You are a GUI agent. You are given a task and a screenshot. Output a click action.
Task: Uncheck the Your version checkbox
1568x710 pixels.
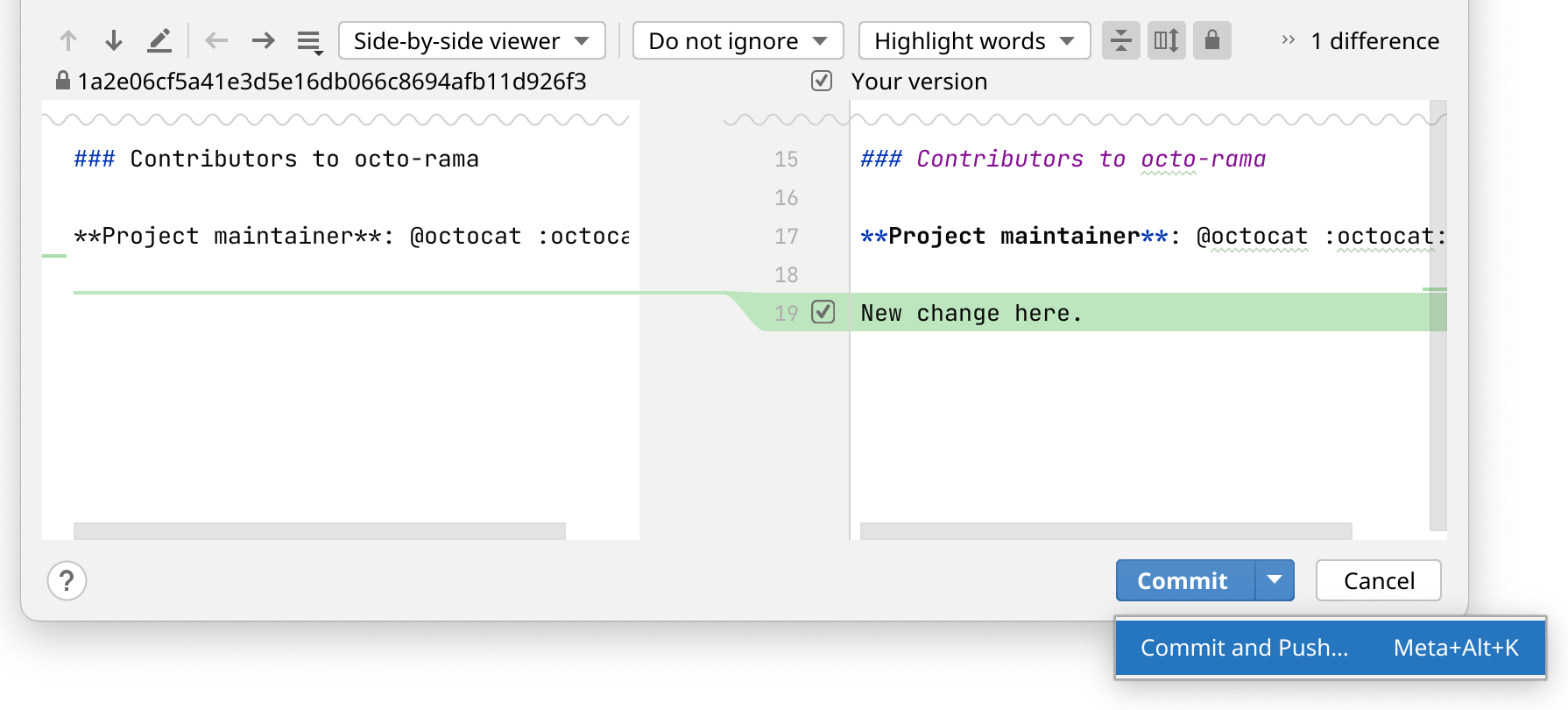tap(822, 81)
